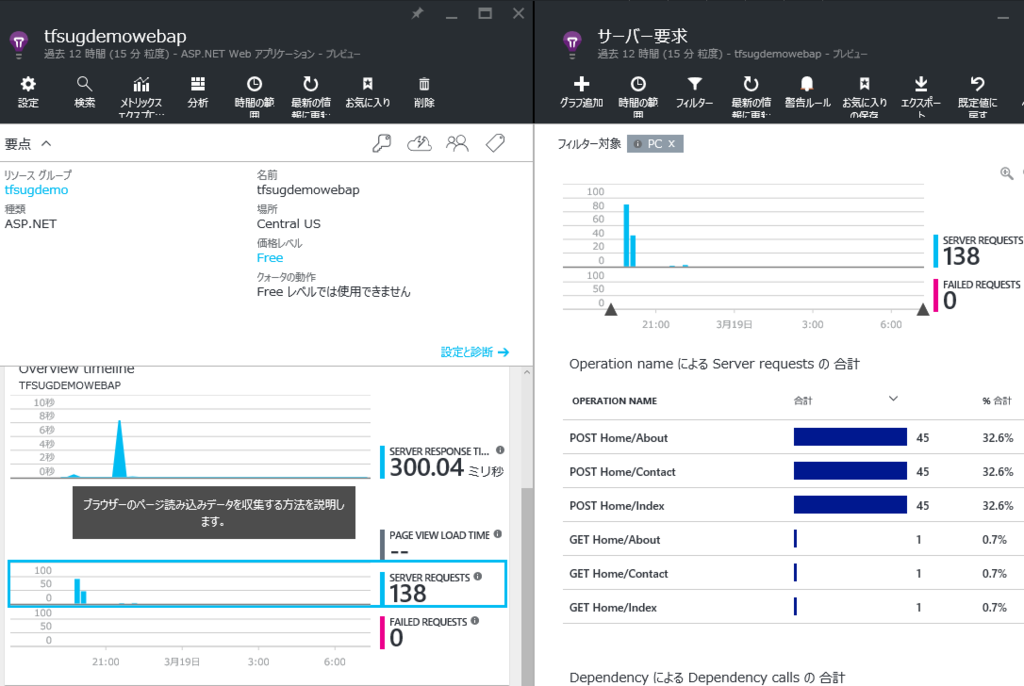1024x686 pixels.
Task: Click Server Requests 138 summary in right blade
Action: tap(978, 251)
